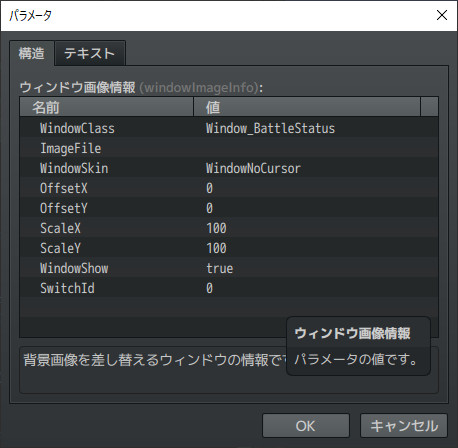Click the 値 column header
Screen dimensions: 458x448
click(x=307, y=107)
